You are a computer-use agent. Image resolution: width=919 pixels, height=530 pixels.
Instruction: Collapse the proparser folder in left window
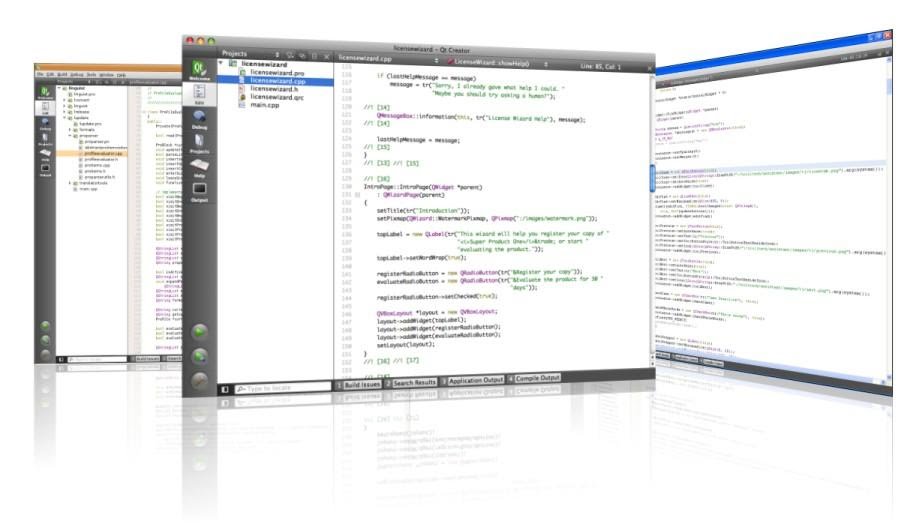[70, 135]
